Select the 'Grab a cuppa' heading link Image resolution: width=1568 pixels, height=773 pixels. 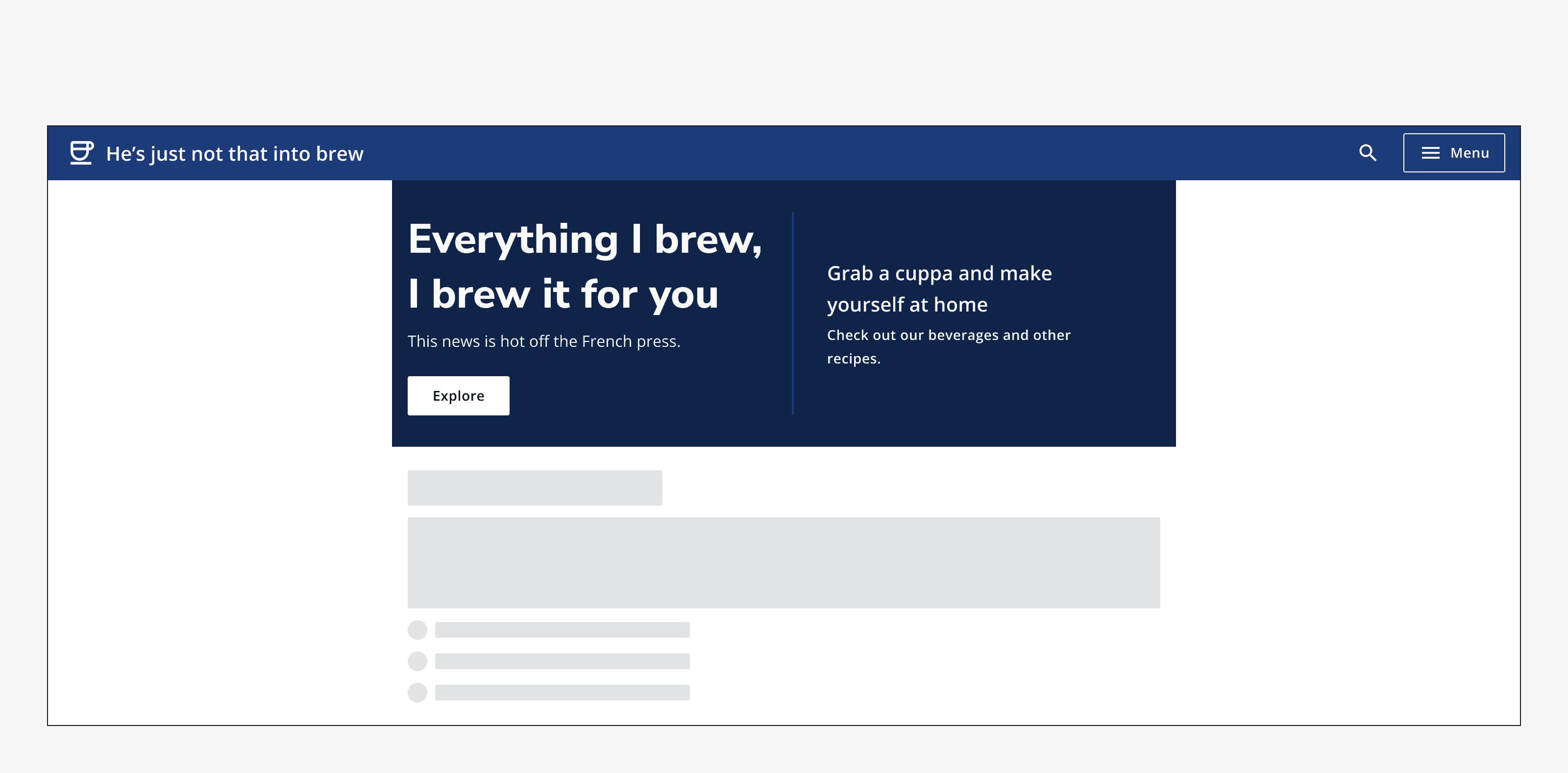pos(939,289)
